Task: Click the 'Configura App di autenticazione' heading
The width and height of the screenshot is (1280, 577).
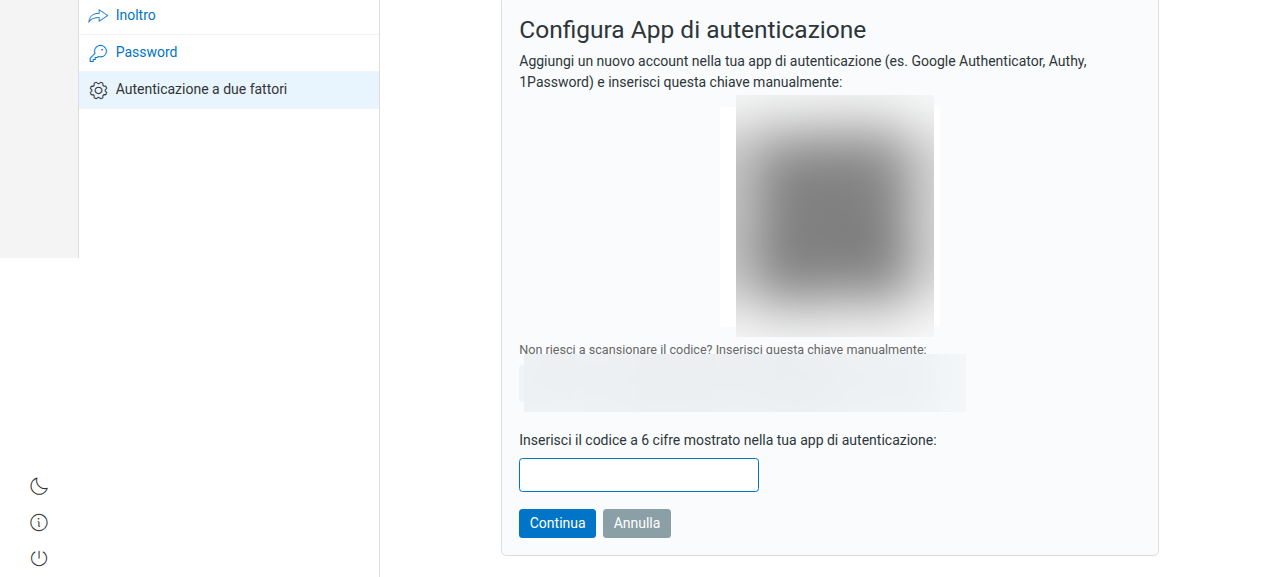Action: [693, 29]
